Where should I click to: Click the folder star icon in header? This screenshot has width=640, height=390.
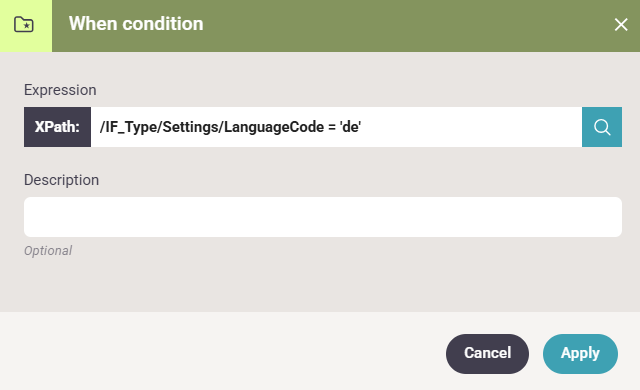pos(24,24)
